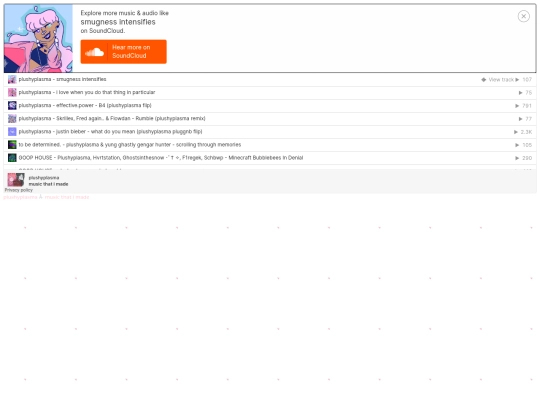
Task: Click thumbnail icon of scrolling through memories row
Action: click(12, 145)
